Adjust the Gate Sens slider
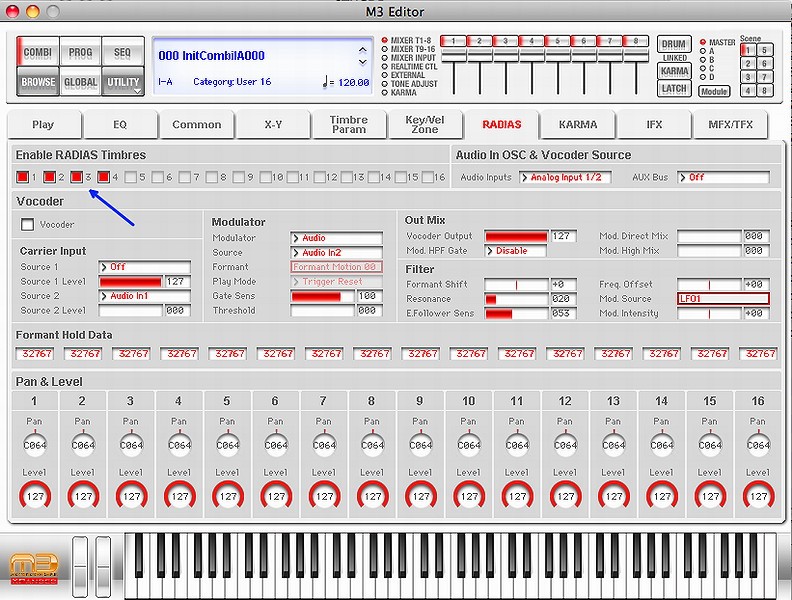This screenshot has height=600, width=792. (x=322, y=296)
